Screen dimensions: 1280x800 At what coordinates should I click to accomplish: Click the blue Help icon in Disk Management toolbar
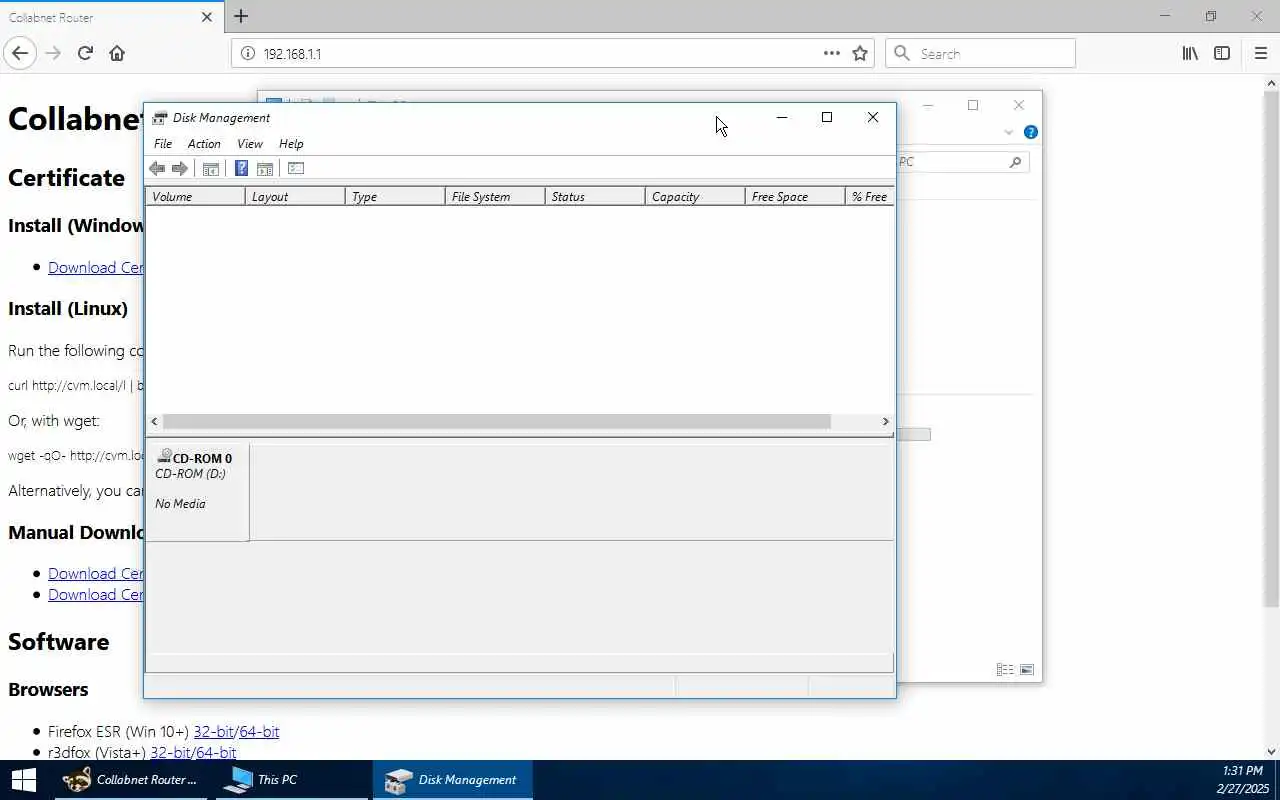pyautogui.click(x=241, y=168)
